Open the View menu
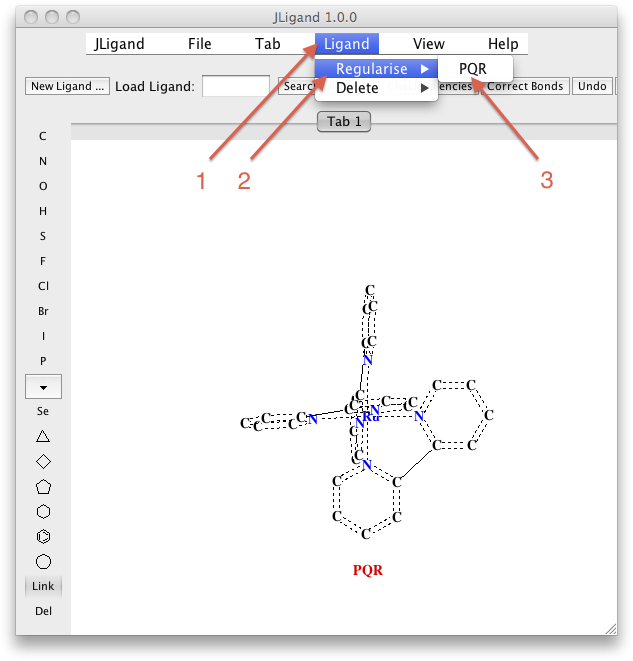The height and width of the screenshot is (661, 633). [x=428, y=44]
